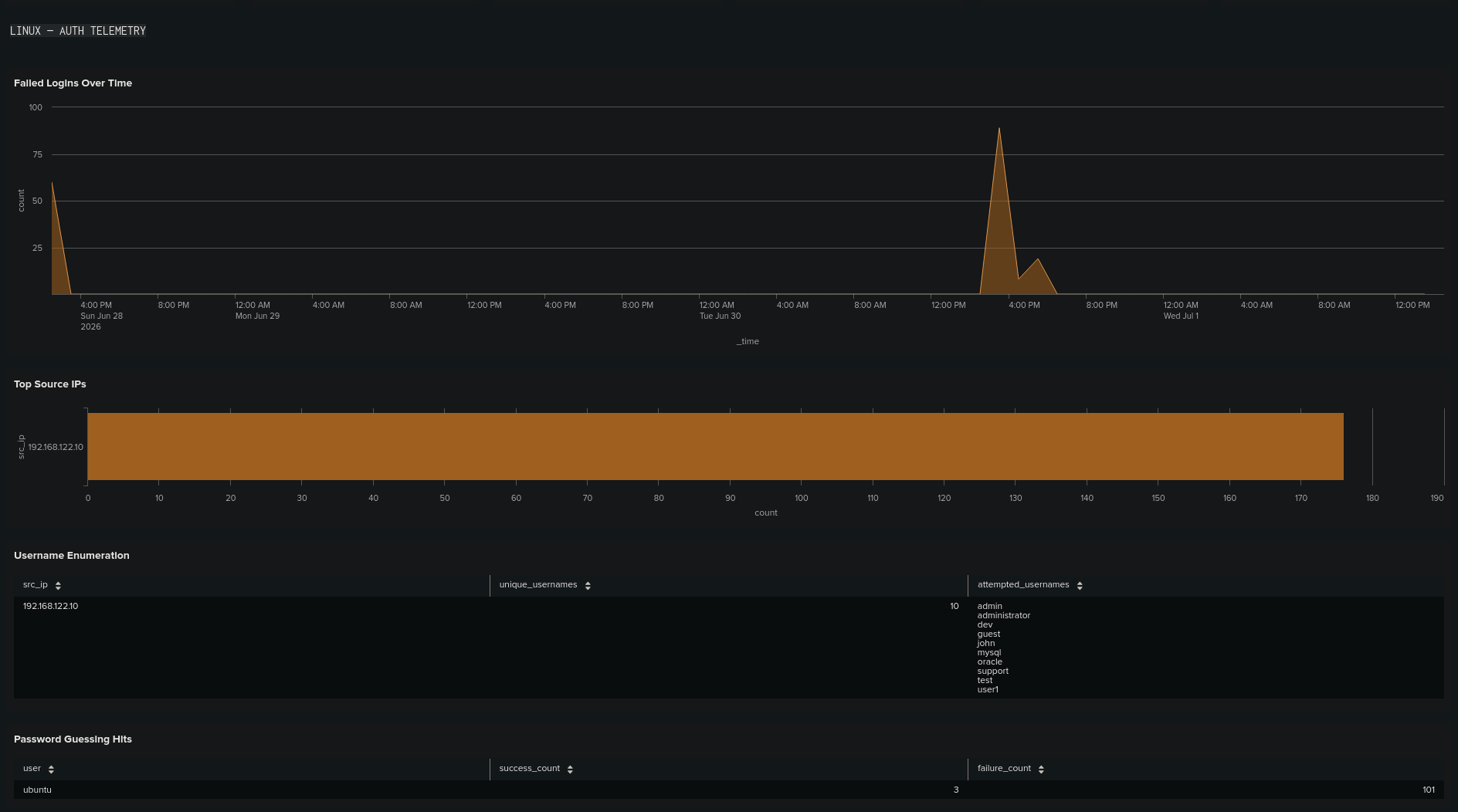Click the failure_count value 101
Screen dimensions: 1458x812
[x=1429, y=790]
